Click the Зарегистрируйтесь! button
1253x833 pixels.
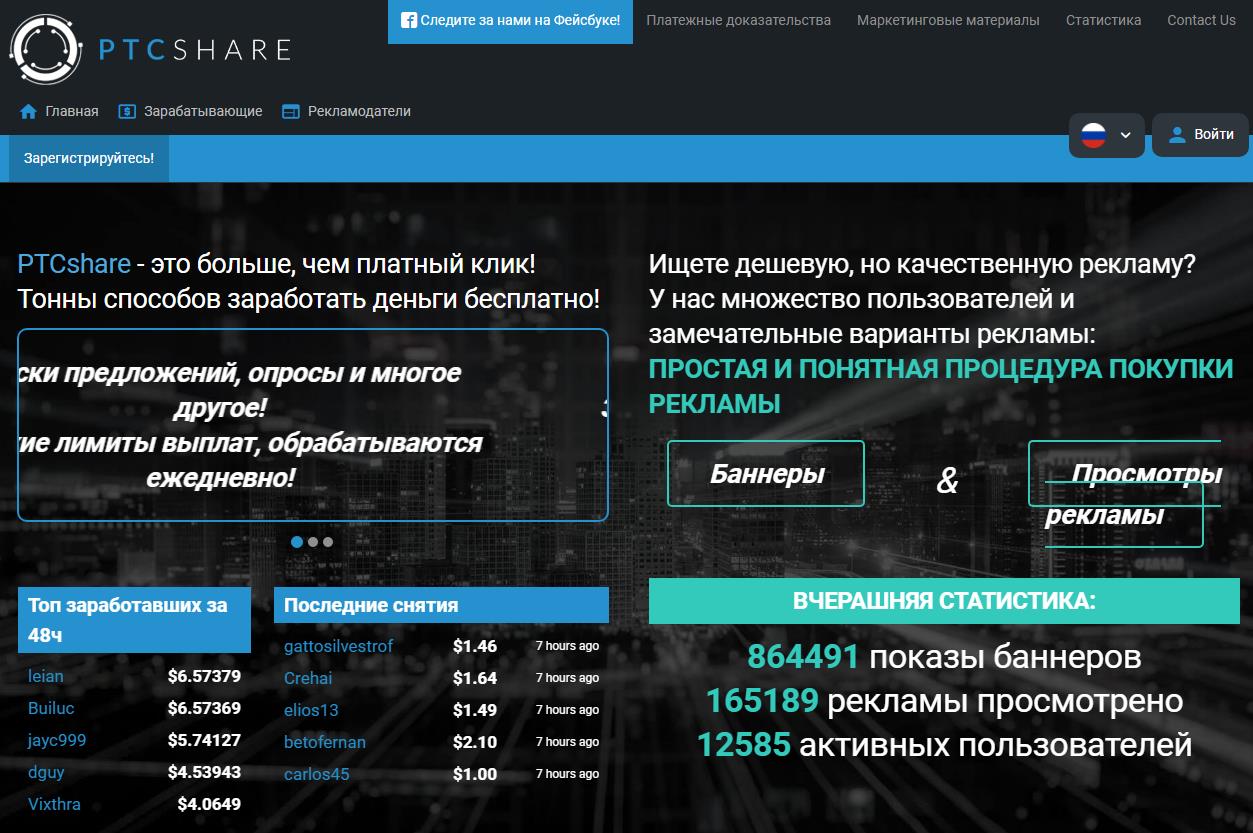point(89,158)
